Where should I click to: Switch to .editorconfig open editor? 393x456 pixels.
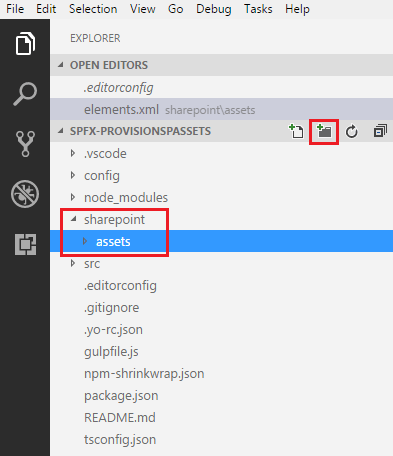(x=221, y=87)
